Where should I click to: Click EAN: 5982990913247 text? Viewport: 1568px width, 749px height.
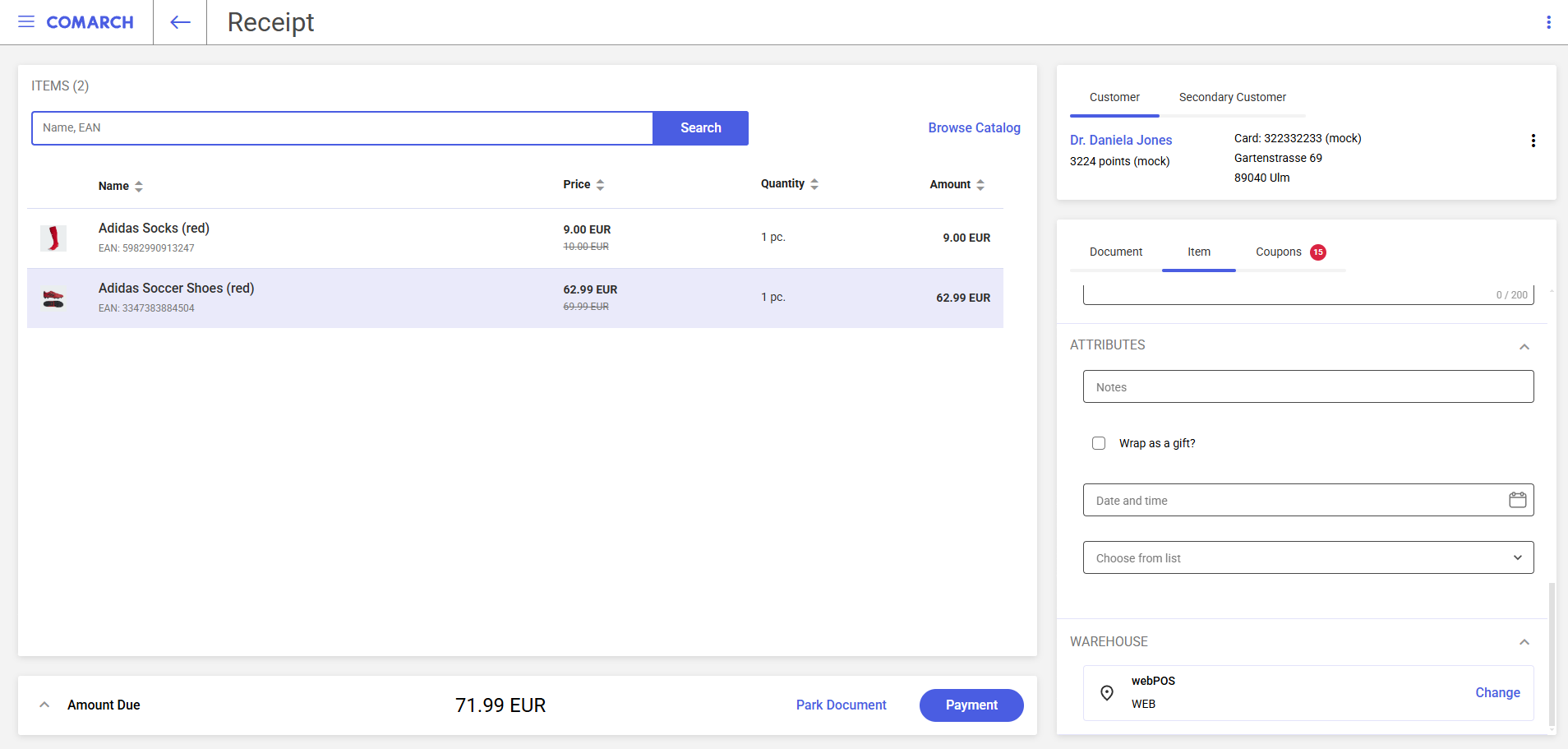coord(146,248)
